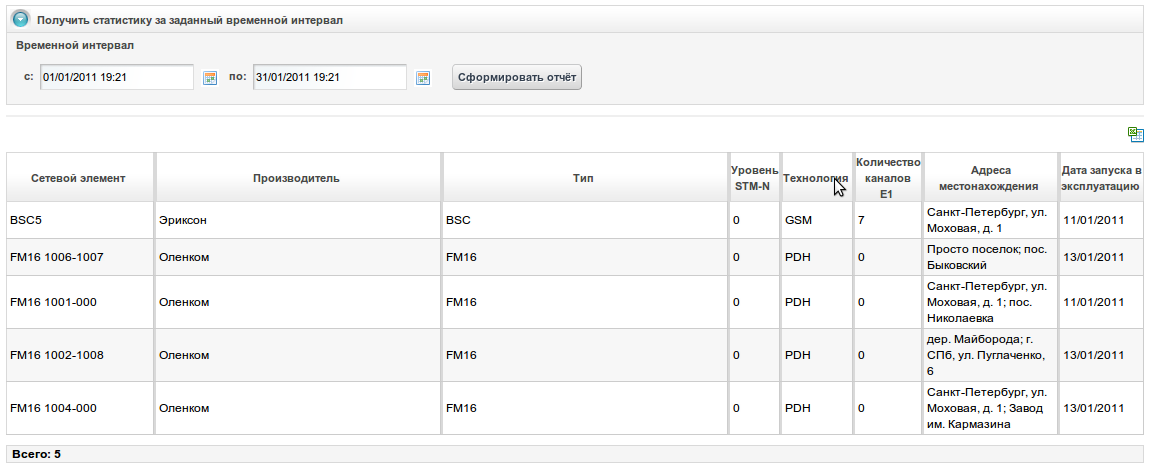Focus the start date input field

[x=116, y=77]
